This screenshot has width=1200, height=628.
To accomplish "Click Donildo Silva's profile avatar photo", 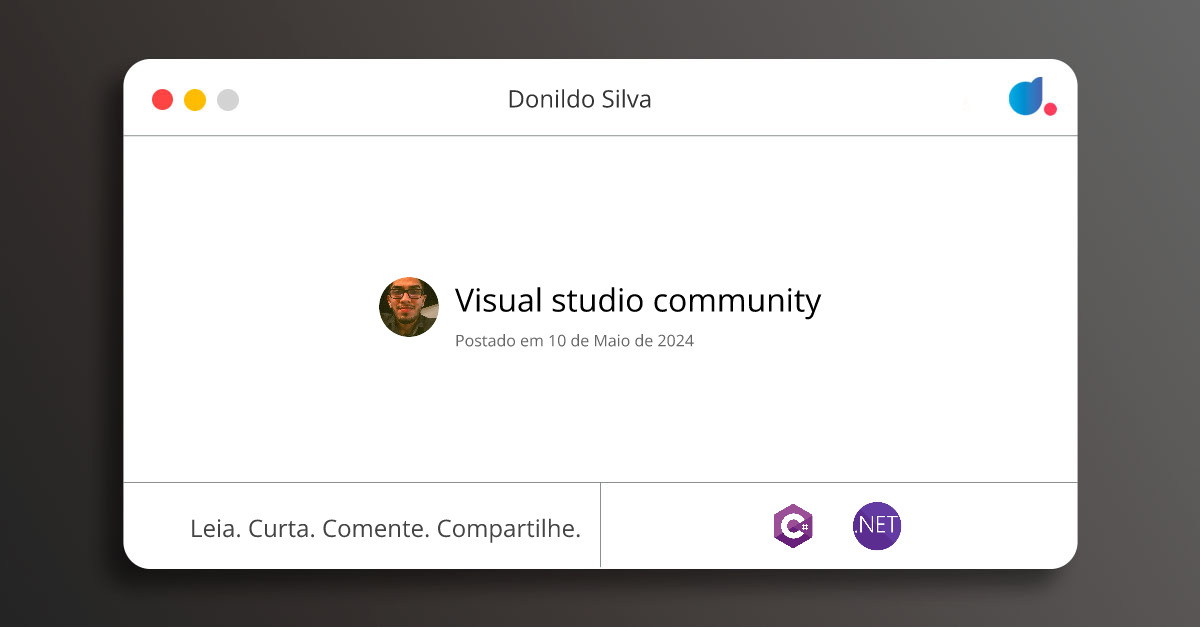I will [x=408, y=307].
